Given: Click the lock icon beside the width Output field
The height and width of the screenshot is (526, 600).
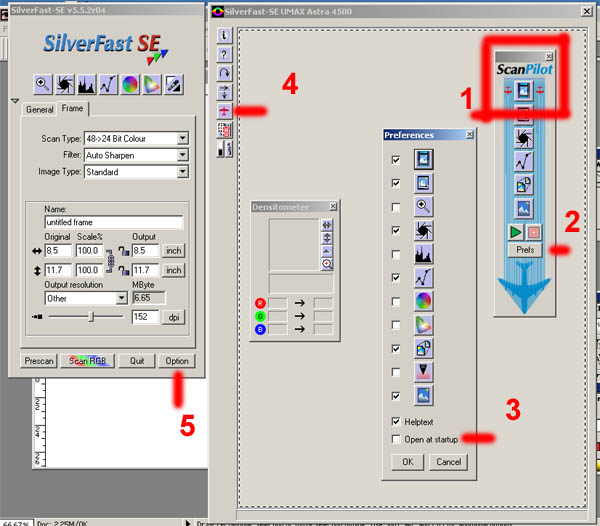Looking at the screenshot, I should [x=124, y=251].
